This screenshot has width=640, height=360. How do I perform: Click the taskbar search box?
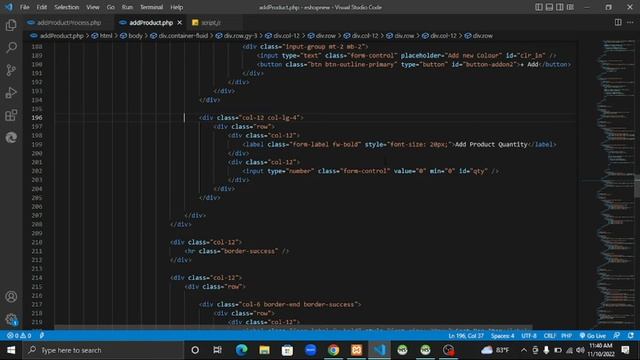click(102, 350)
